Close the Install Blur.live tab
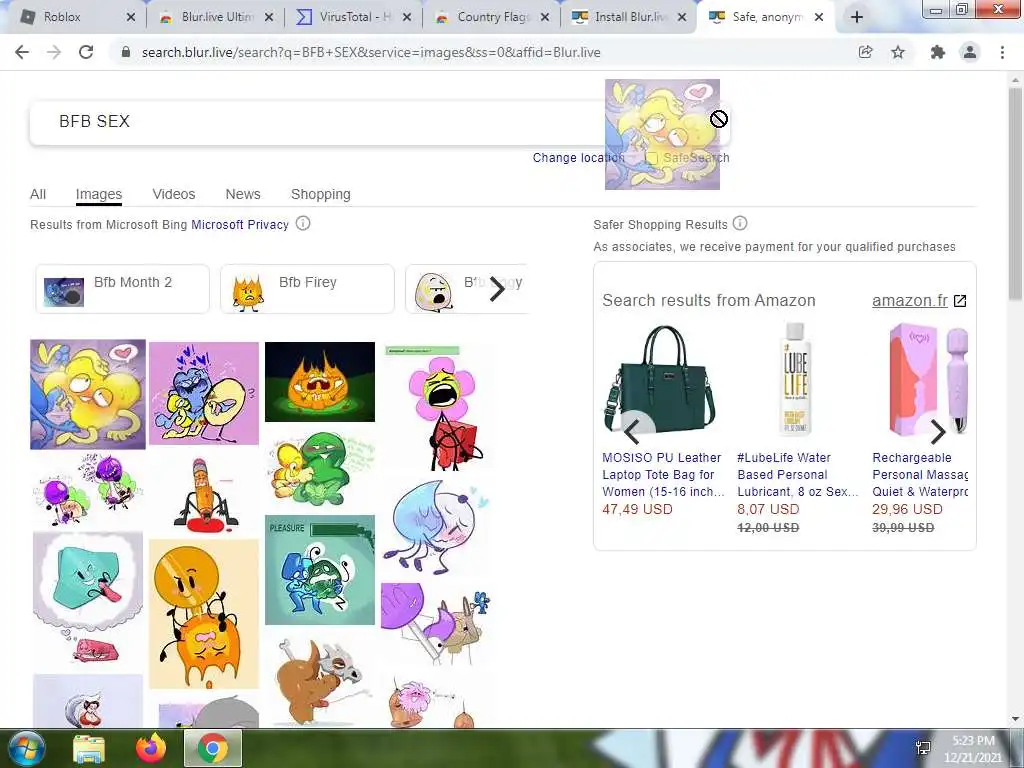Image resolution: width=1024 pixels, height=768 pixels. [x=682, y=18]
